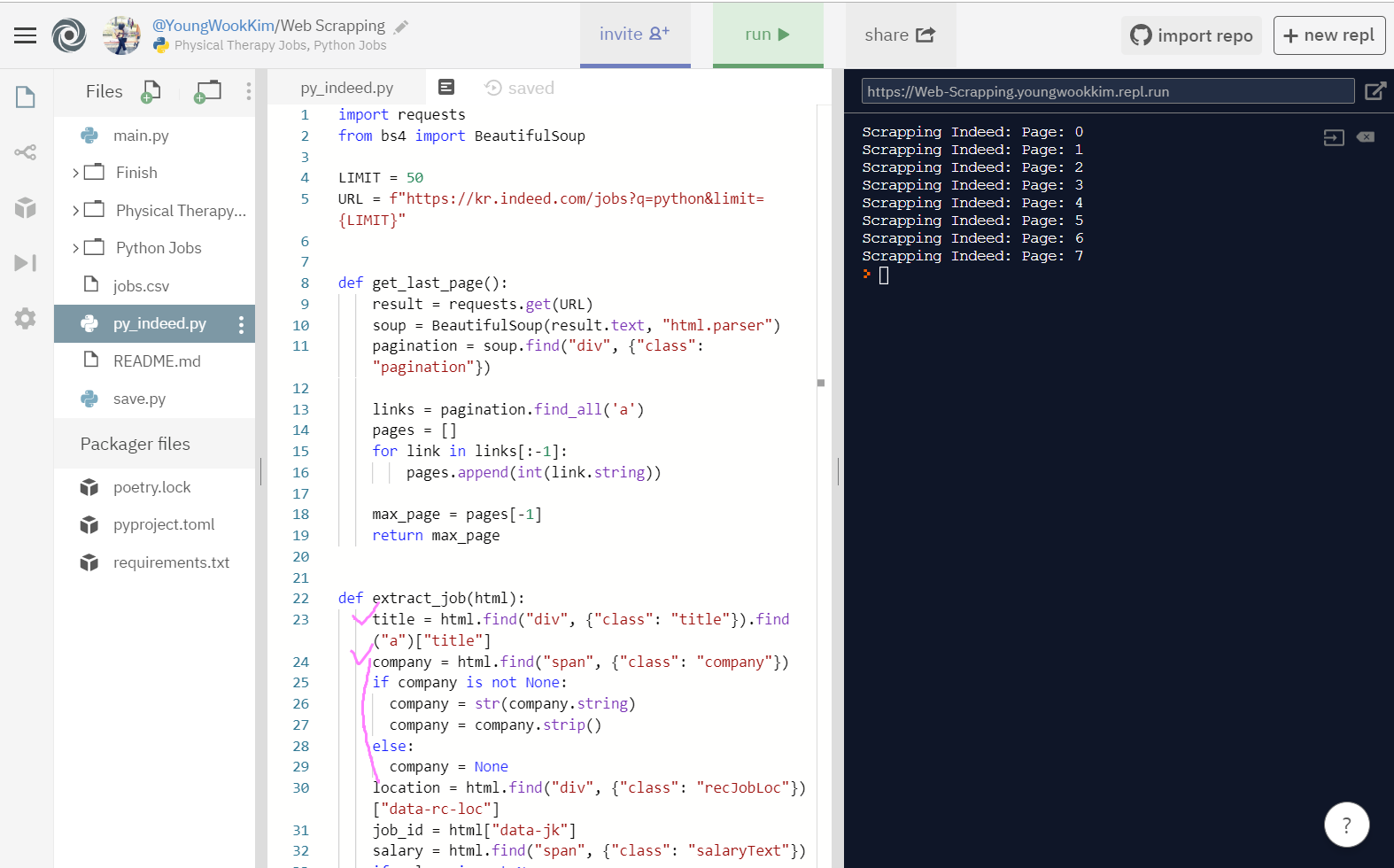Open the Packages cube sidebar icon
Screen dimensions: 1394x868
[26, 207]
